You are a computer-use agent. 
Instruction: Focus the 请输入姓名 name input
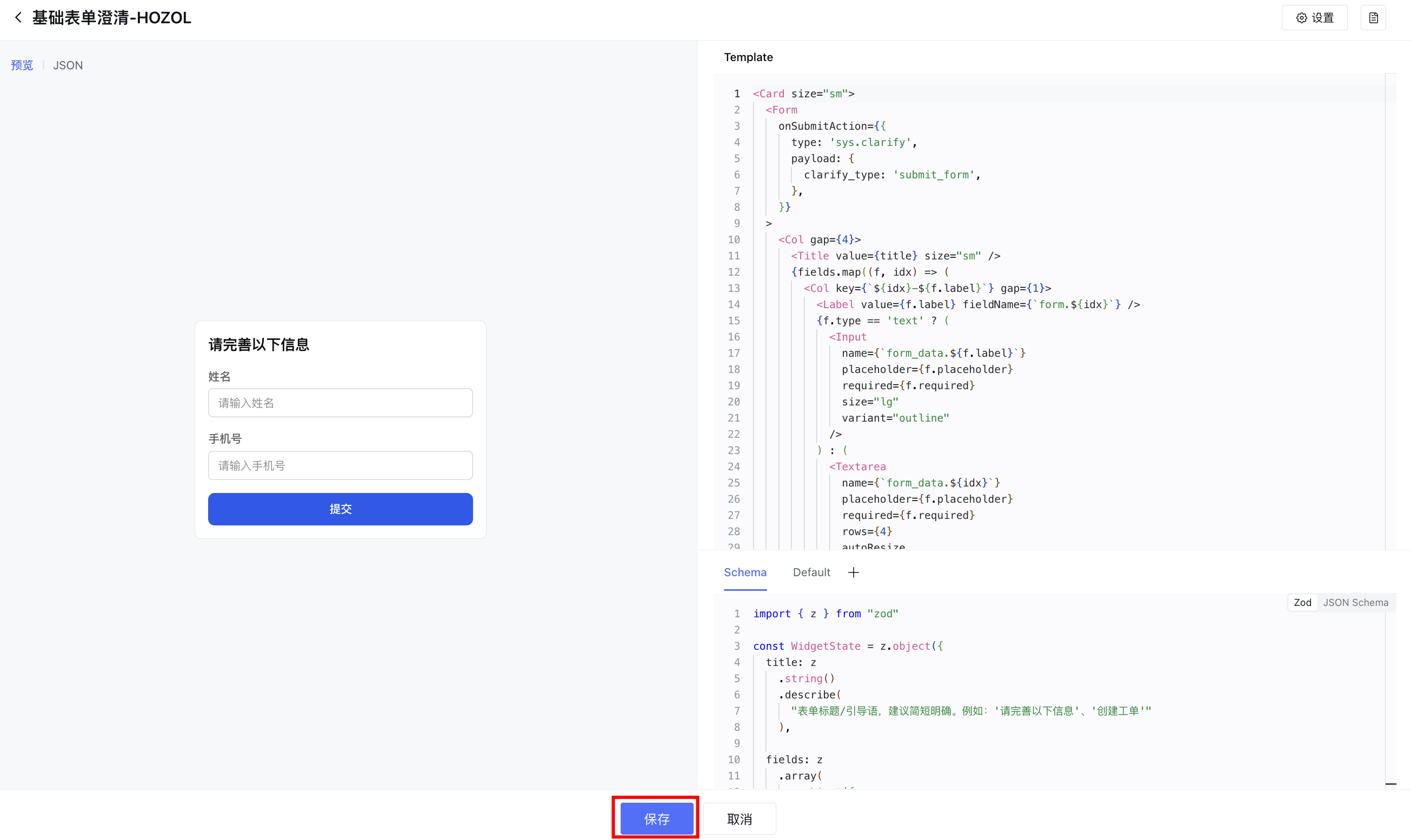point(340,403)
